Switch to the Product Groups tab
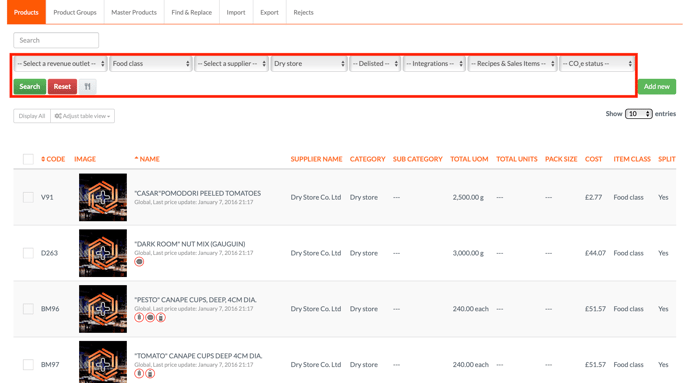 click(75, 12)
